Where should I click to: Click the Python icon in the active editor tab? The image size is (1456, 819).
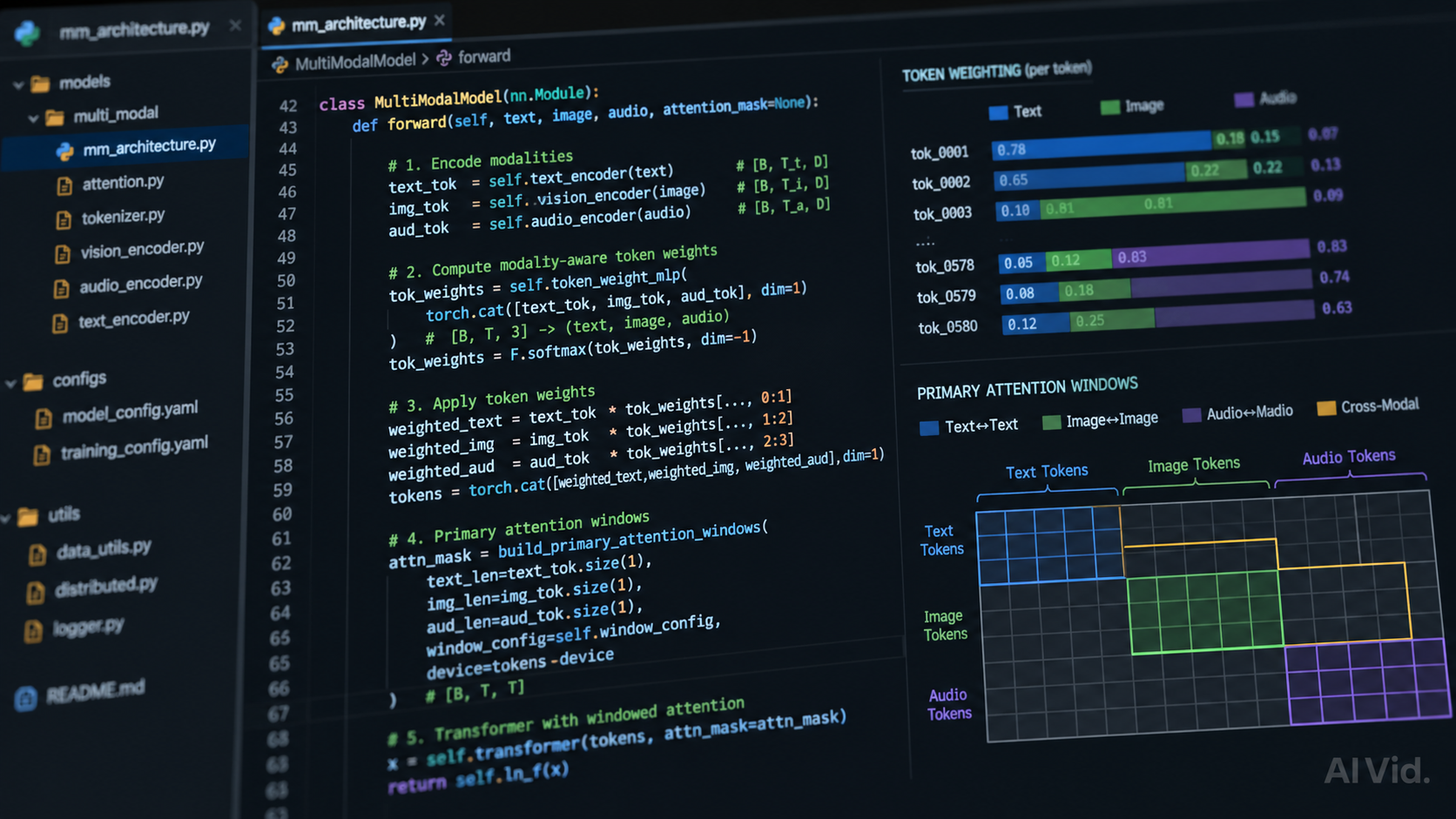click(x=277, y=26)
